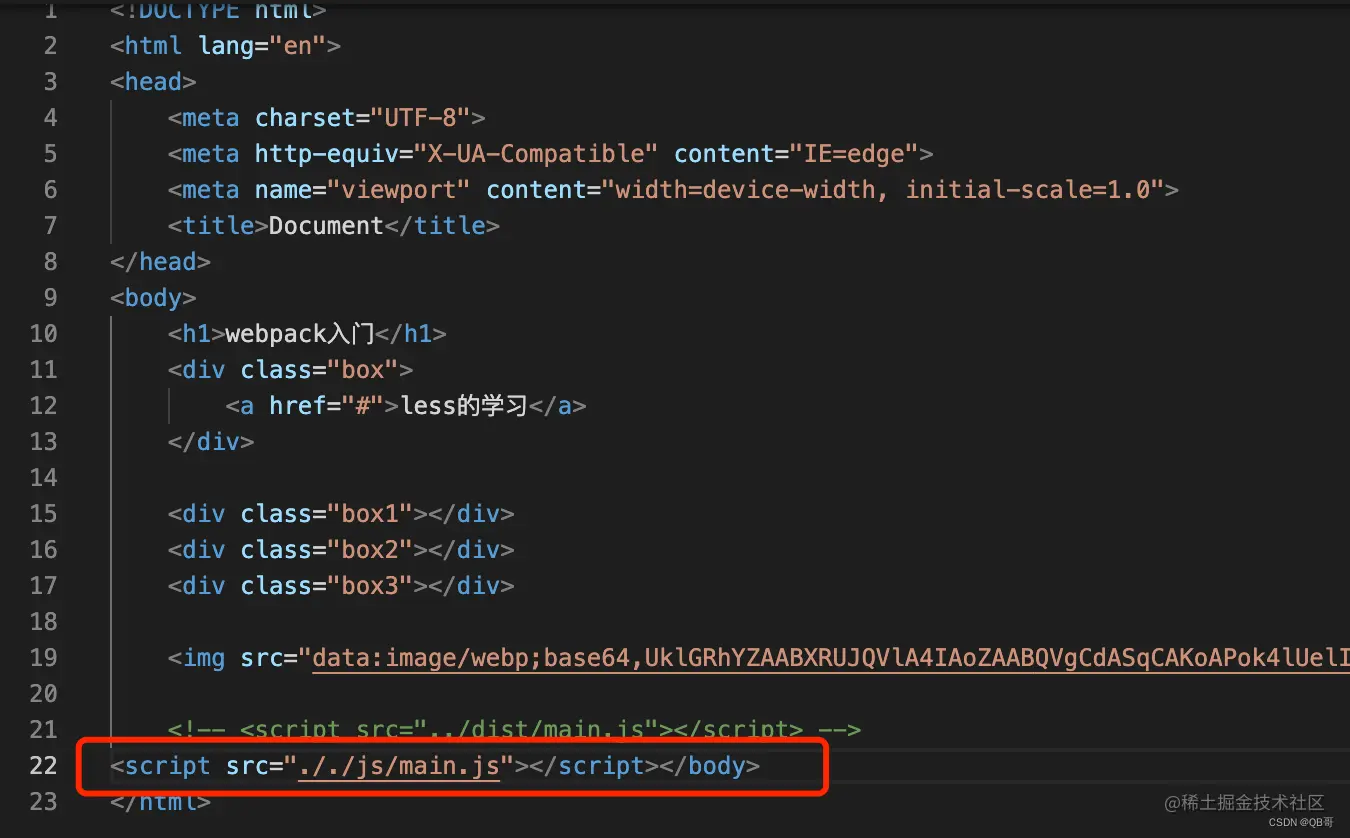
Task: Click the h1 opening tag name
Action: pos(197,334)
